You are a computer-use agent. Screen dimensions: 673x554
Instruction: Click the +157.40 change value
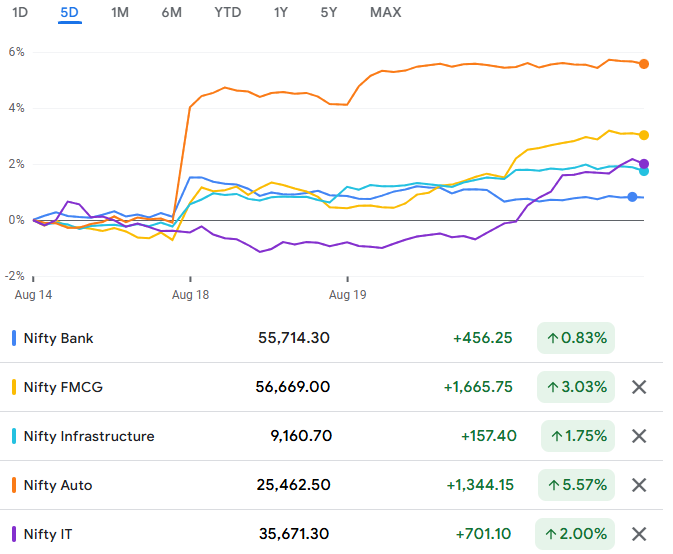click(x=489, y=436)
